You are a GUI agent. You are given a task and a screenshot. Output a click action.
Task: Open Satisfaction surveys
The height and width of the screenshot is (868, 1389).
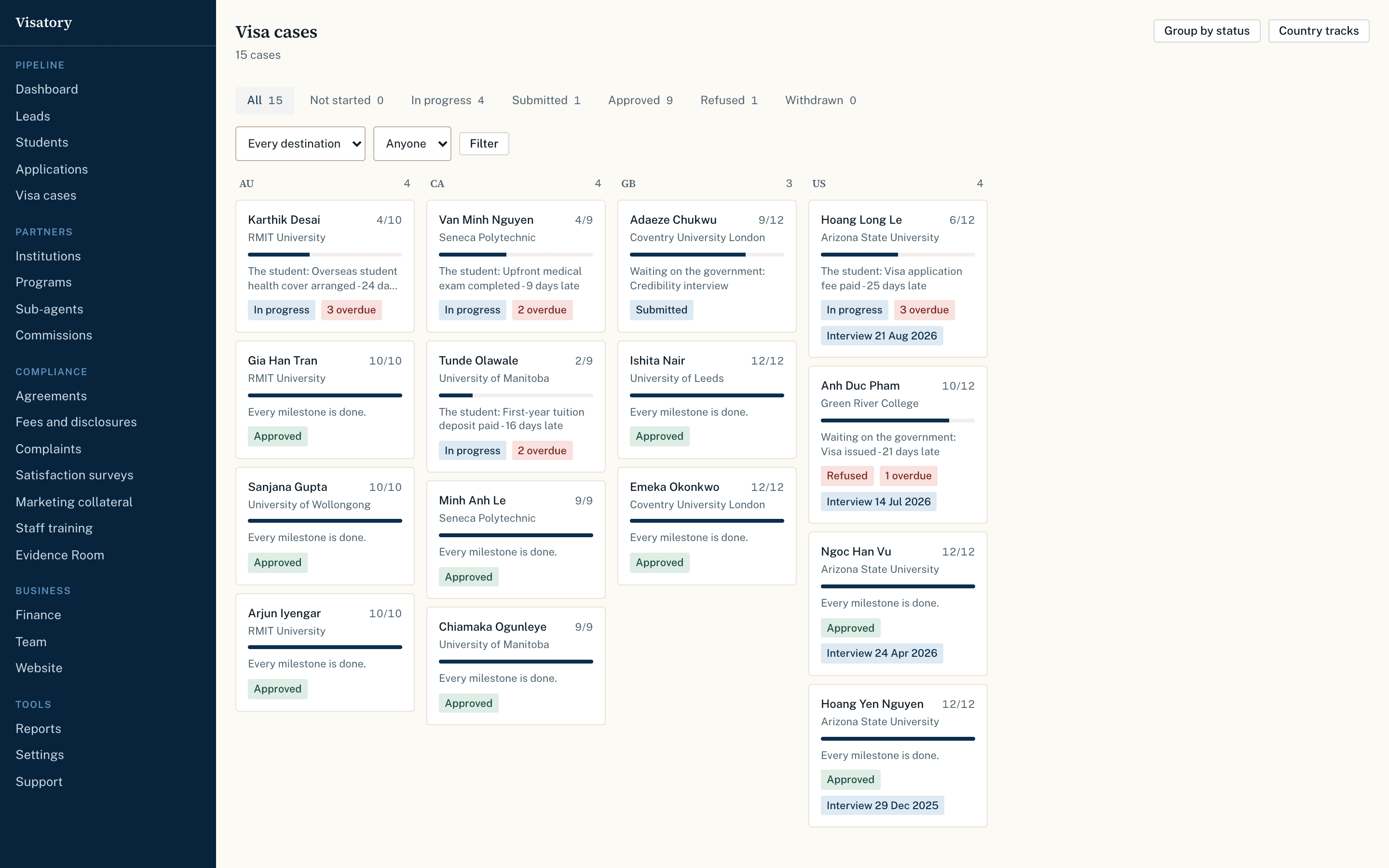coord(75,475)
